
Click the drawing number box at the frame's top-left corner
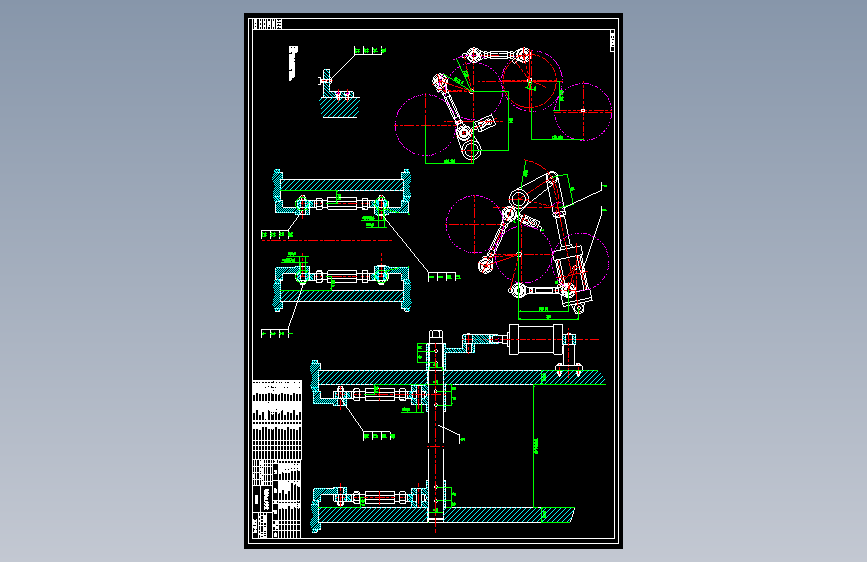click(268, 24)
